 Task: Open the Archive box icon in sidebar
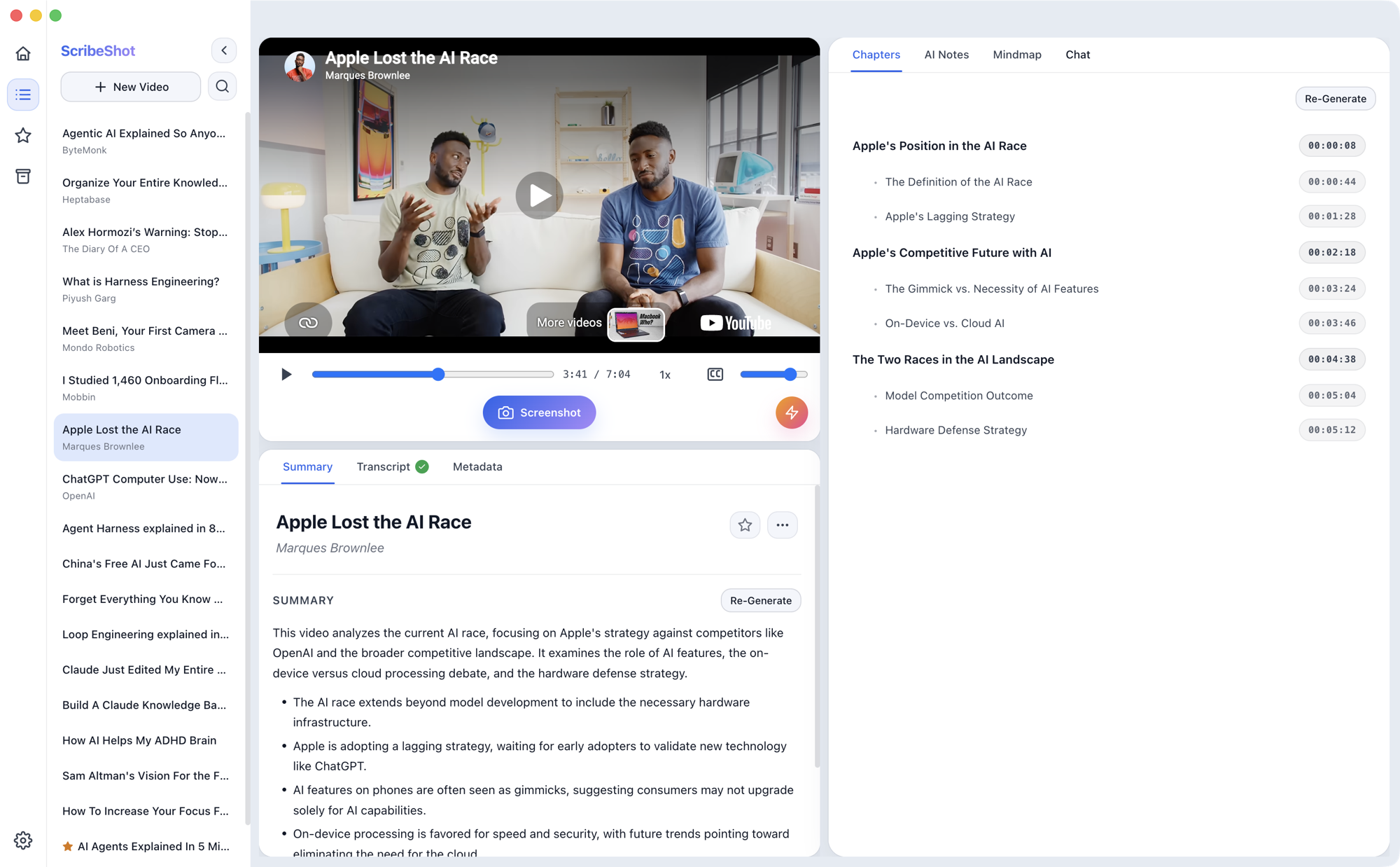tap(23, 176)
